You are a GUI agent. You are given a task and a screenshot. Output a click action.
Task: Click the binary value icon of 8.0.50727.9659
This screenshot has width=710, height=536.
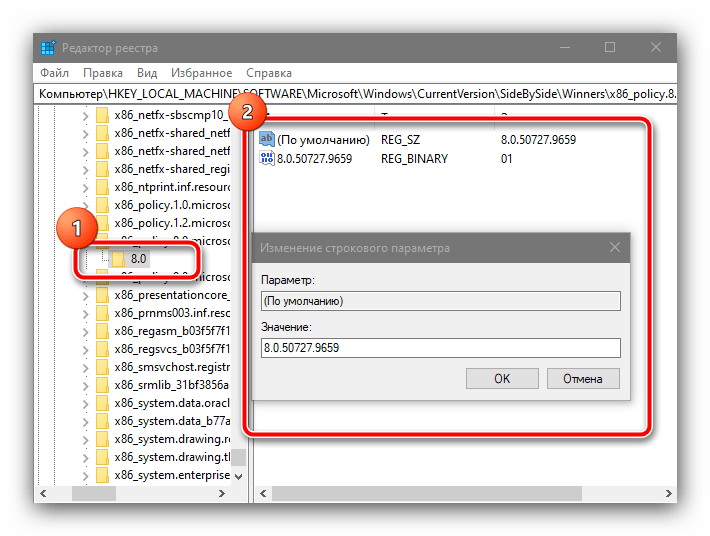pos(267,158)
